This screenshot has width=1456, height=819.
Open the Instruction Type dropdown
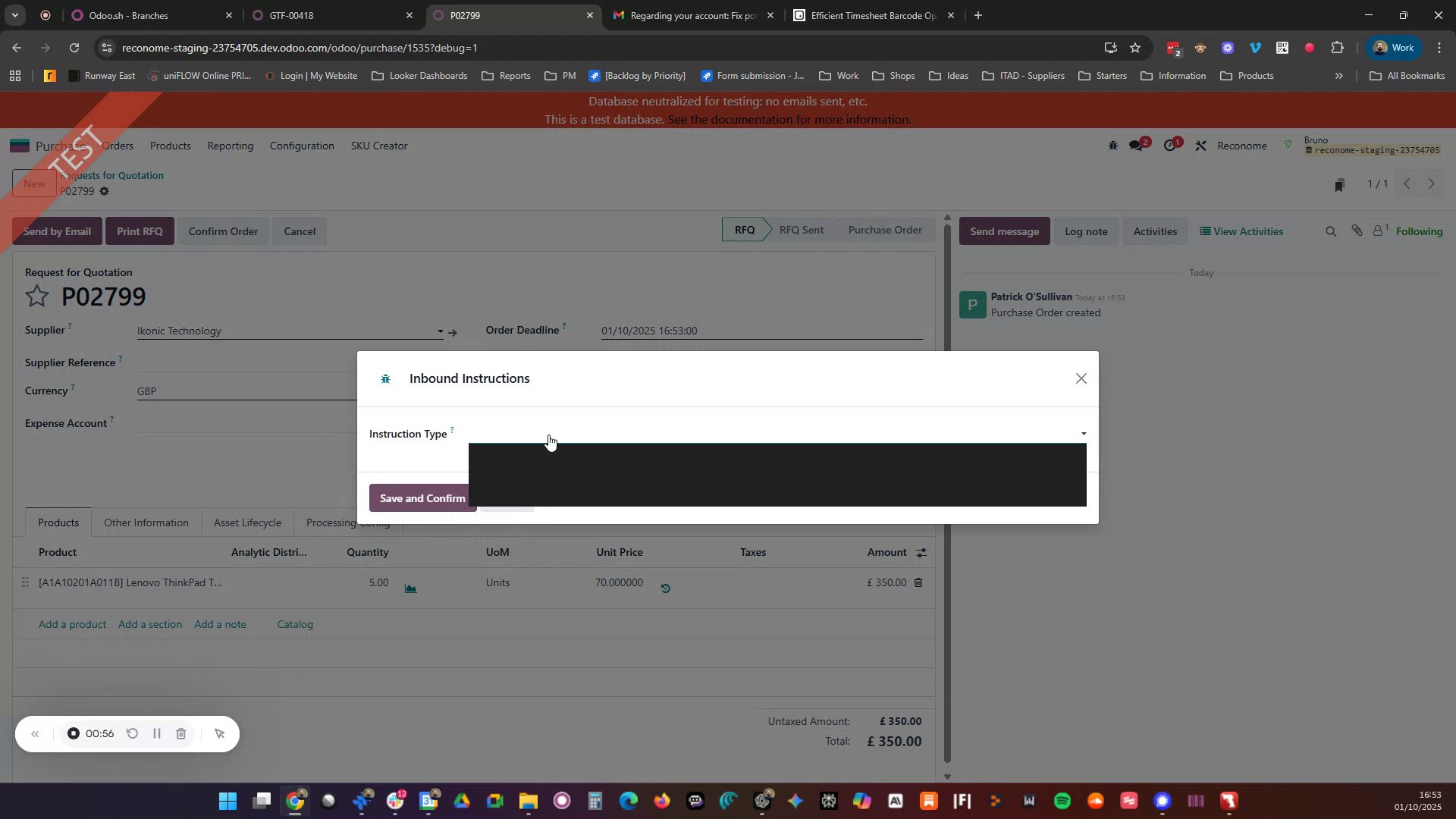(x=1082, y=433)
